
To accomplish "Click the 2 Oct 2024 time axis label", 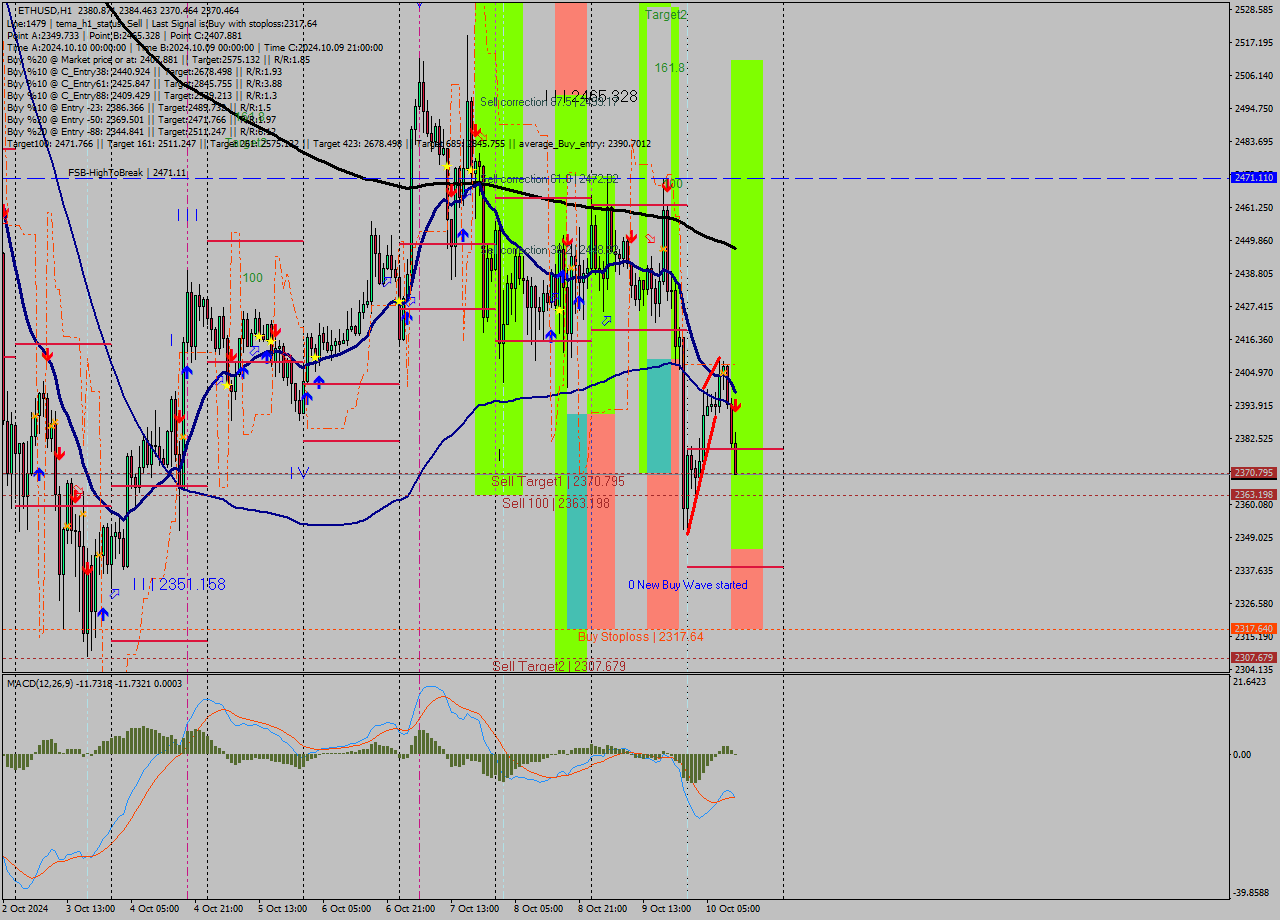I will tap(25, 909).
